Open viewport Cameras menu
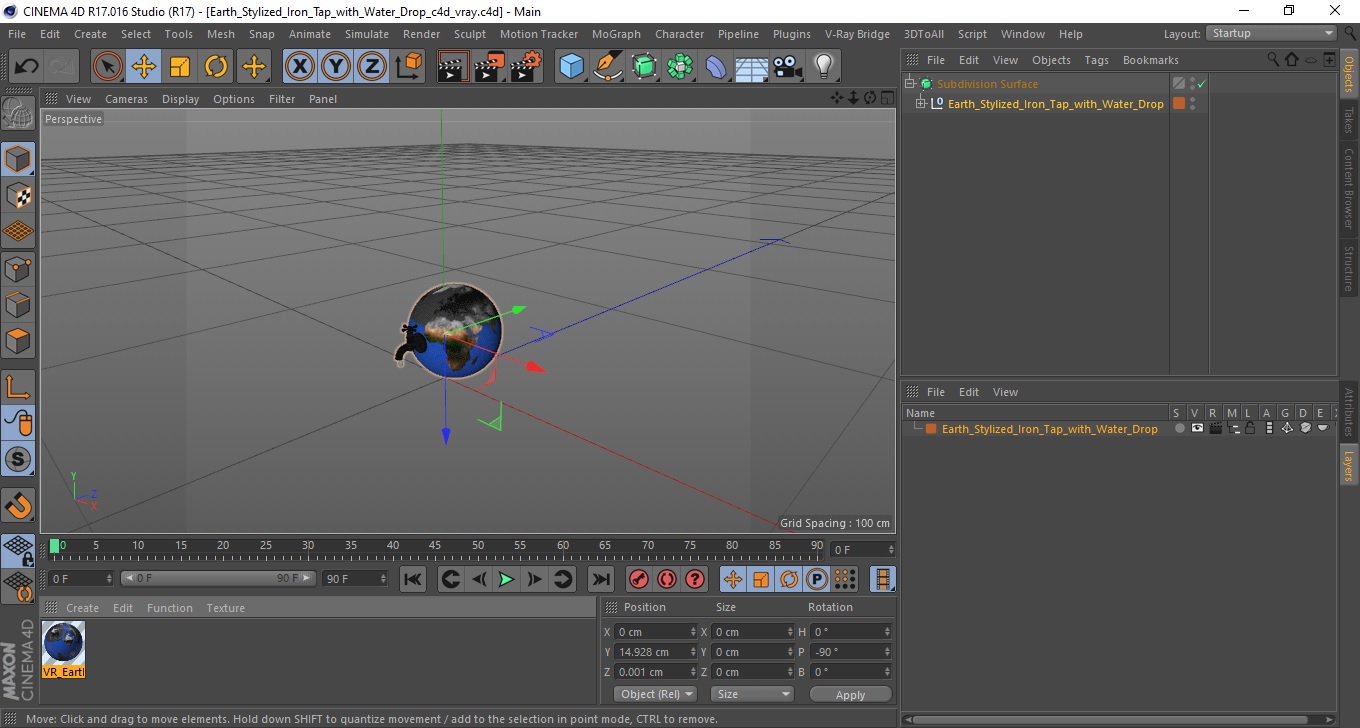Viewport: 1360px width, 728px height. tap(126, 99)
